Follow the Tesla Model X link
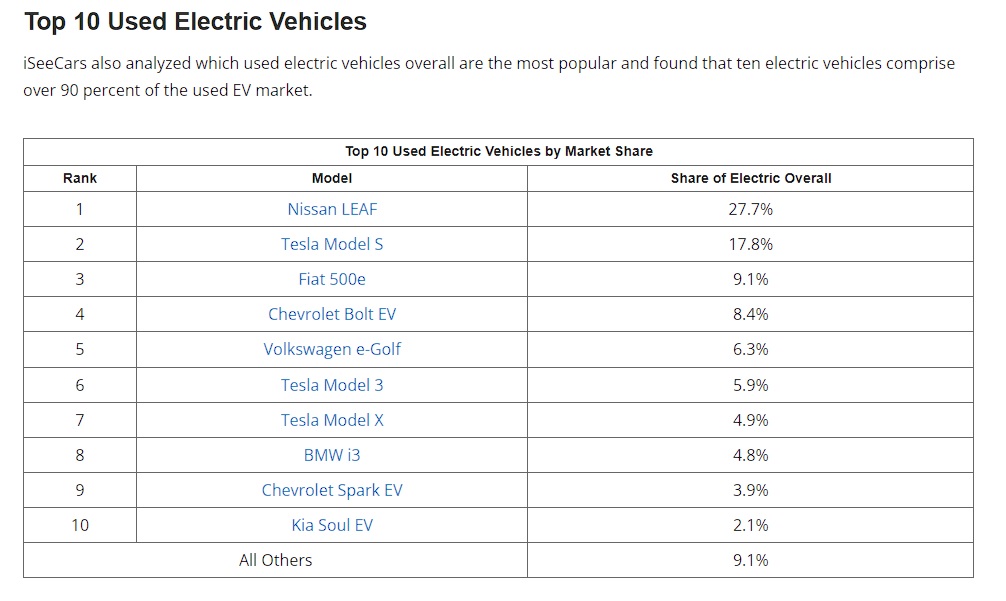 [x=332, y=420]
